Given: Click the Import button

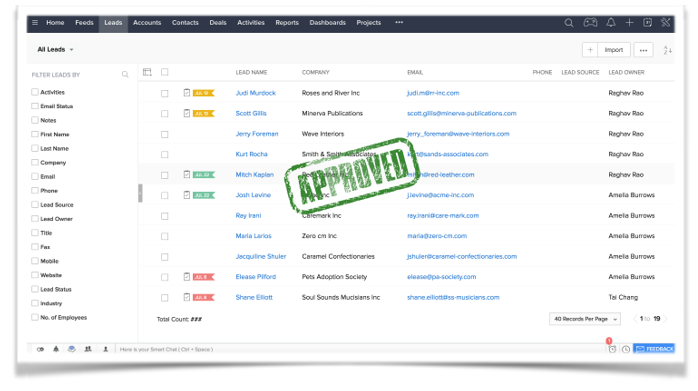Looking at the screenshot, I should pos(614,50).
